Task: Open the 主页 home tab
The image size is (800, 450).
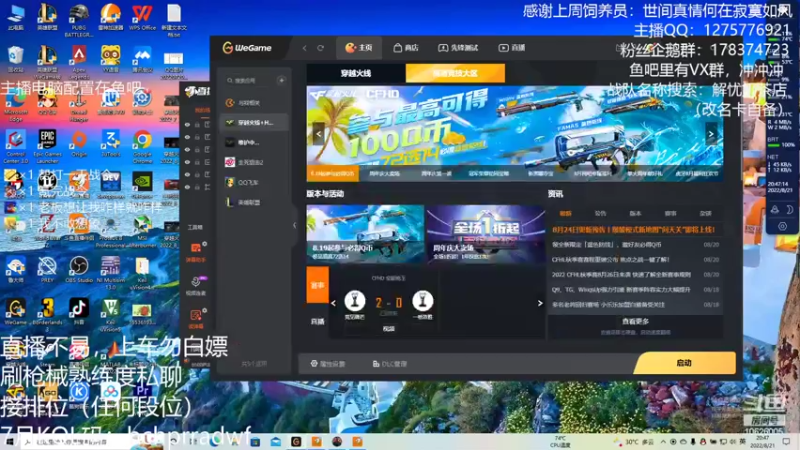Action: pyautogui.click(x=359, y=47)
